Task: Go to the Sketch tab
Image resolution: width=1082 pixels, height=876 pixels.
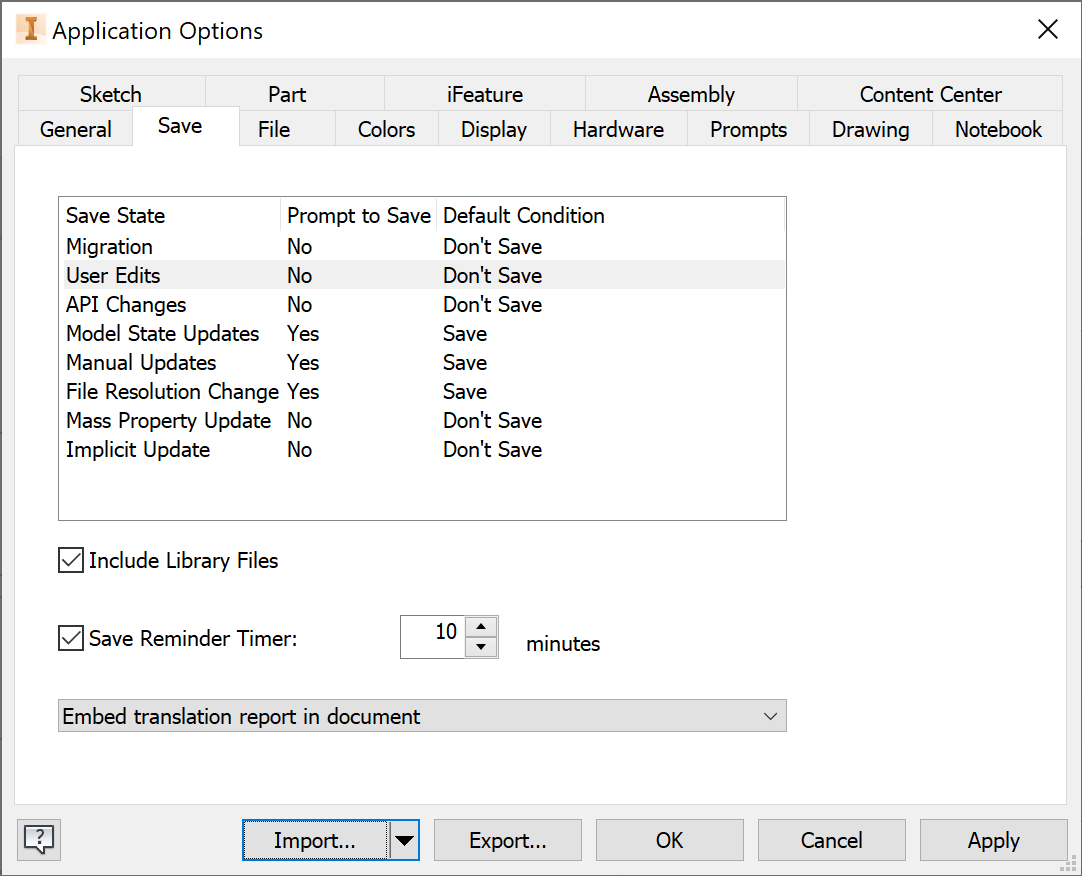Action: [111, 95]
